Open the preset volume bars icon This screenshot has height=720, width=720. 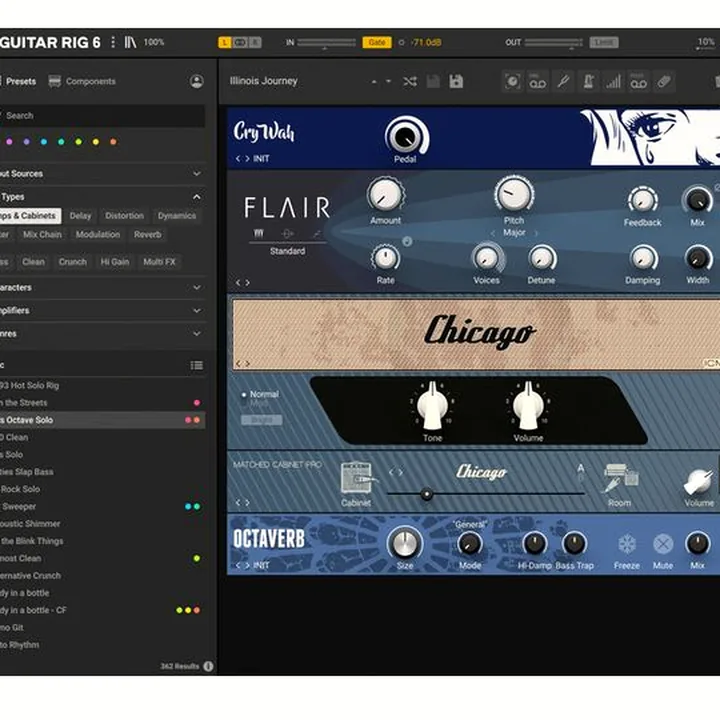613,82
